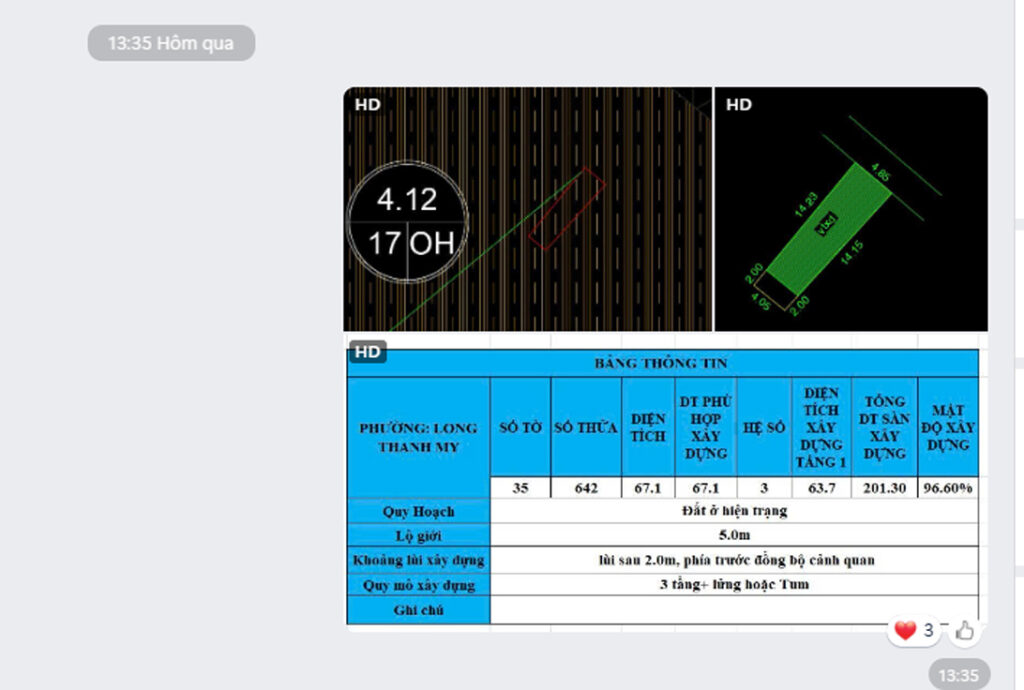This screenshot has height=690, width=1024.
Task: Click the empty "Ghi chú" notes cell
Action: click(733, 610)
